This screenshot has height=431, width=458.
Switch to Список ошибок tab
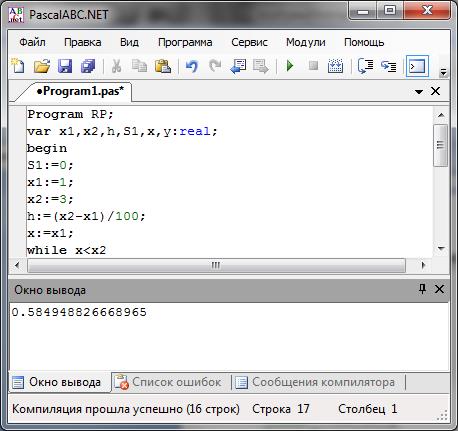pyautogui.click(x=168, y=382)
